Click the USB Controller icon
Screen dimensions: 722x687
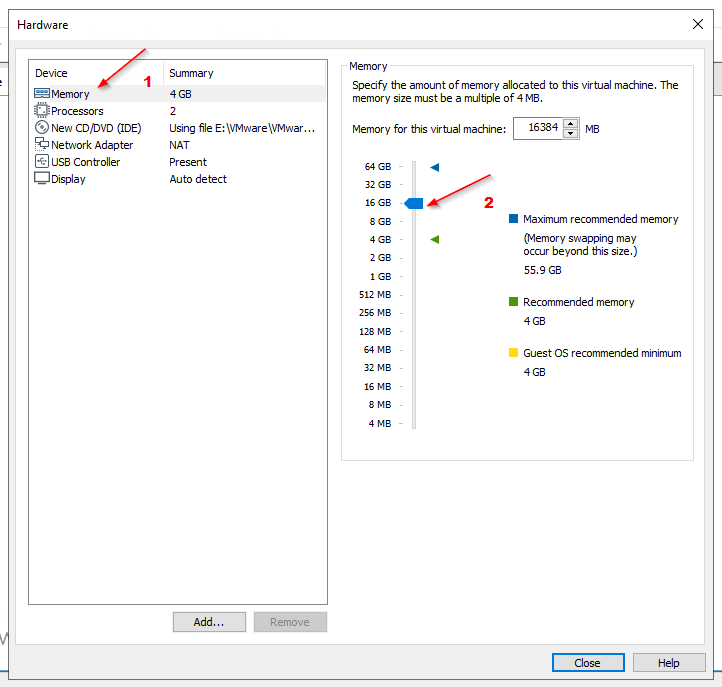click(41, 161)
